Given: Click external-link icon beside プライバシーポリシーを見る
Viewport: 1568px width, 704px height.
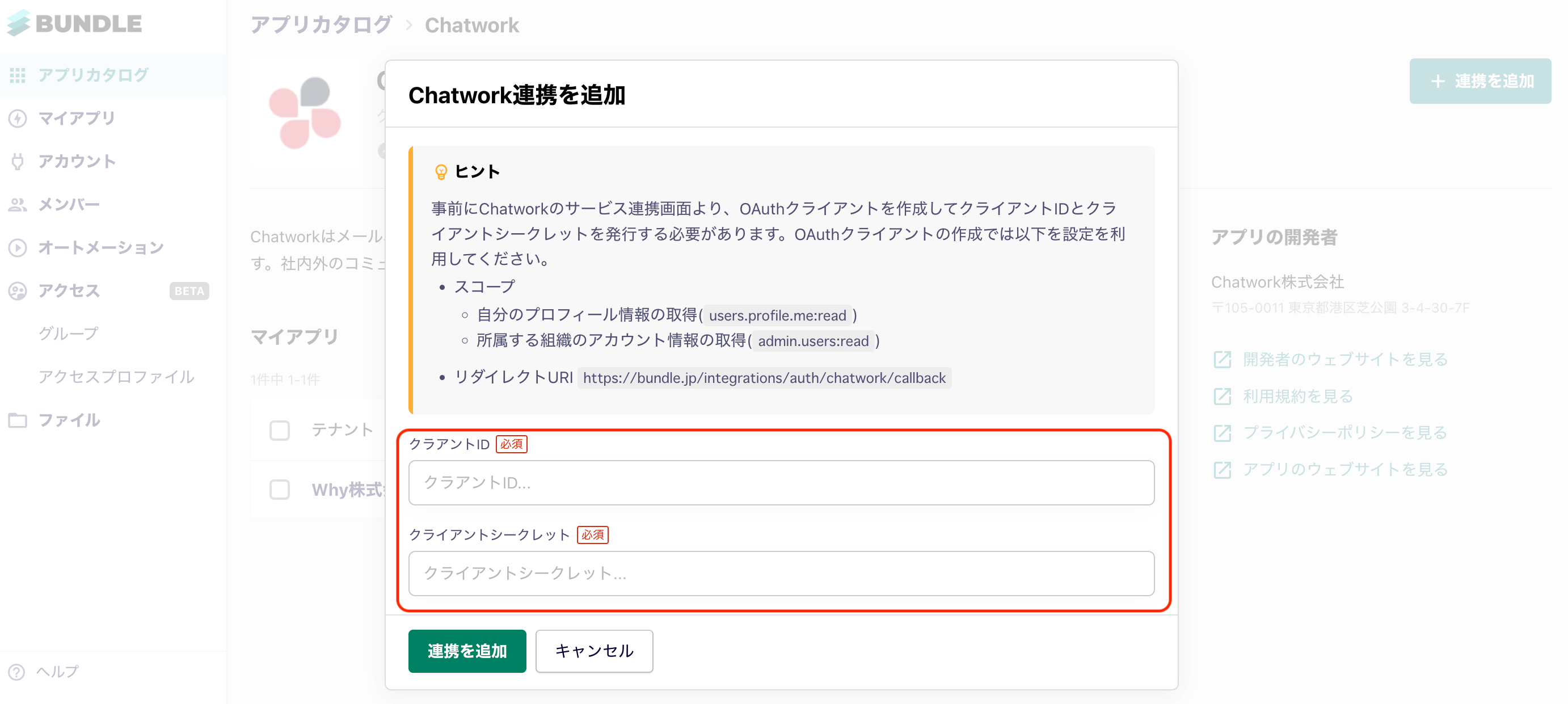Looking at the screenshot, I should coord(1223,433).
